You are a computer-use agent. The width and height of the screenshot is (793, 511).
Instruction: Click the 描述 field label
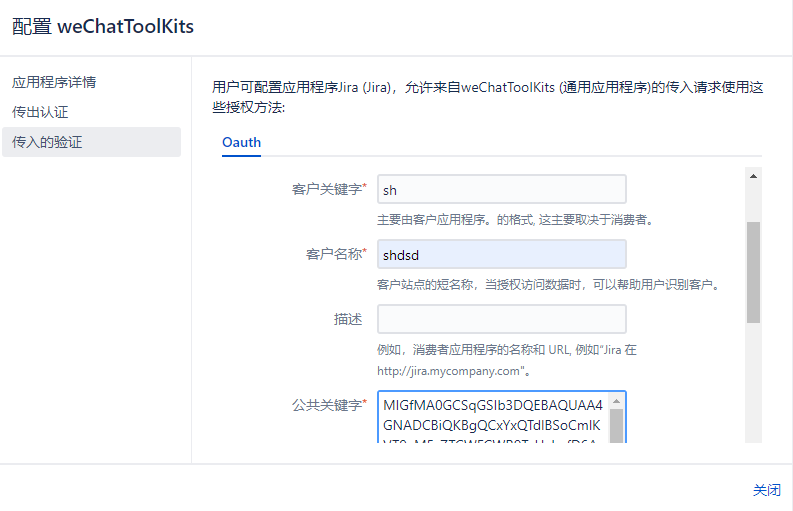click(x=347, y=319)
